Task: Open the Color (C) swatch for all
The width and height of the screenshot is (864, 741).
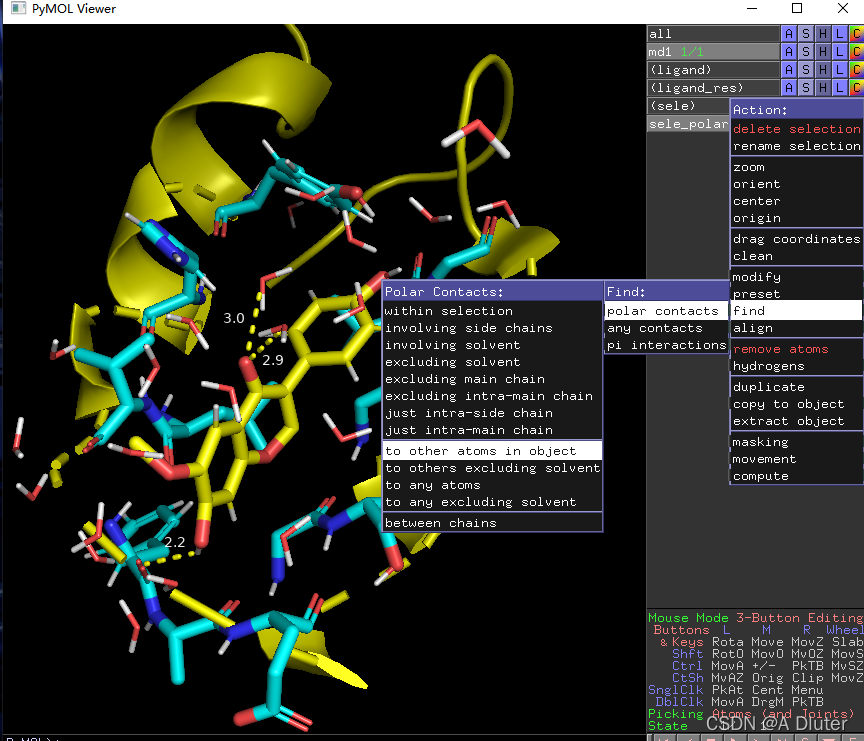Action: pos(856,34)
